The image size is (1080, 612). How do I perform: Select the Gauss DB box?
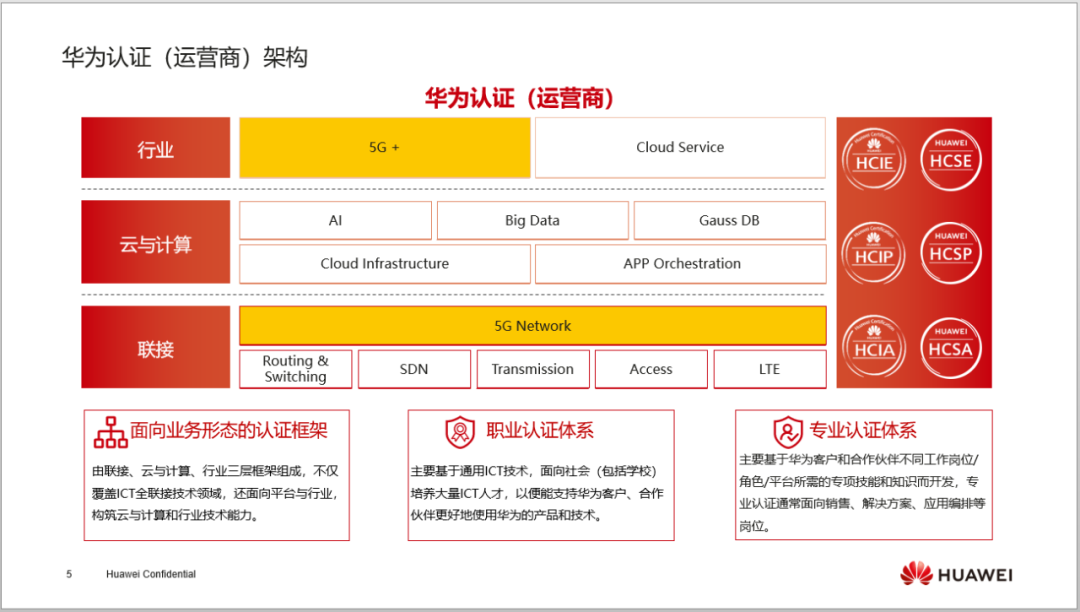[729, 220]
